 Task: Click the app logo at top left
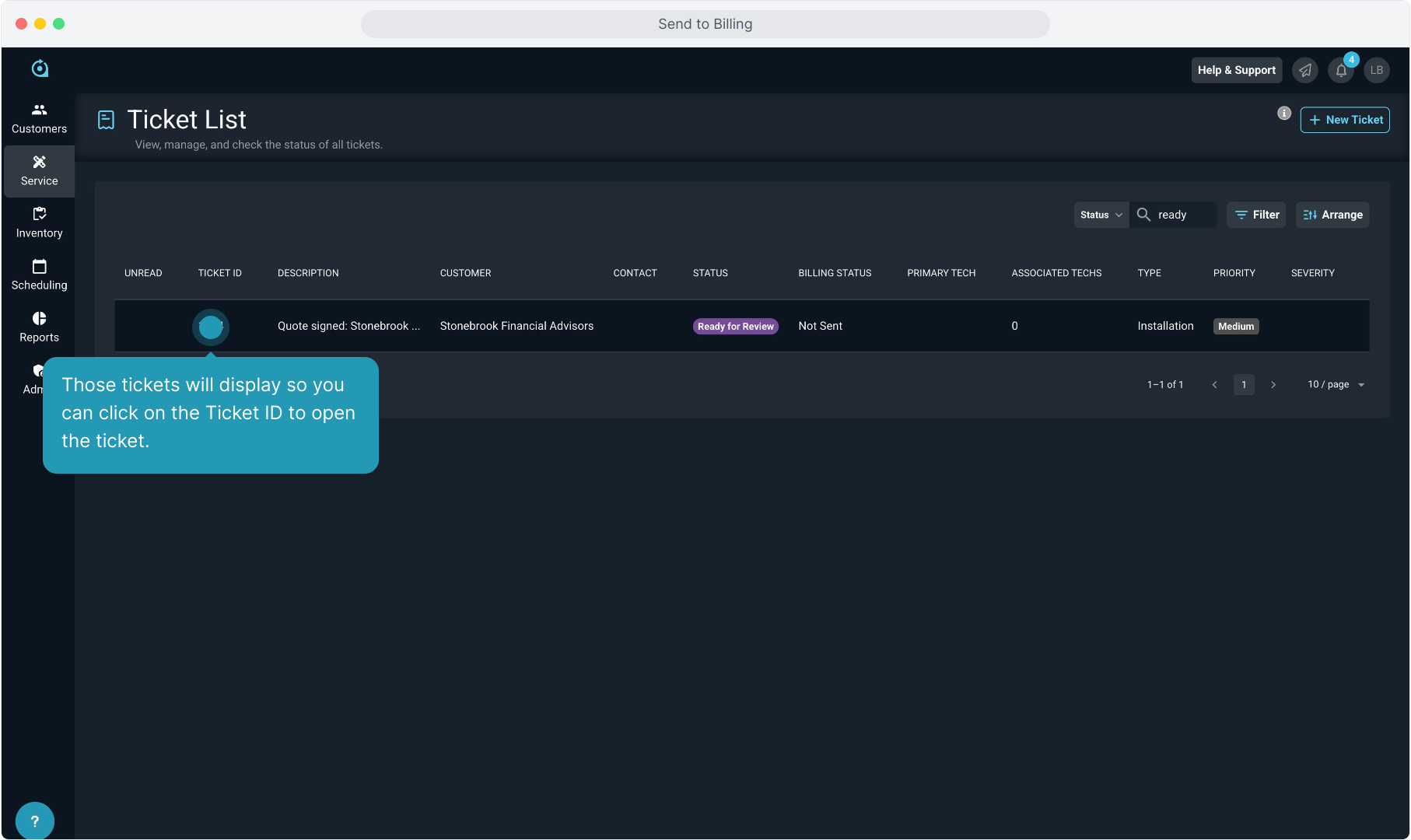pyautogui.click(x=40, y=68)
